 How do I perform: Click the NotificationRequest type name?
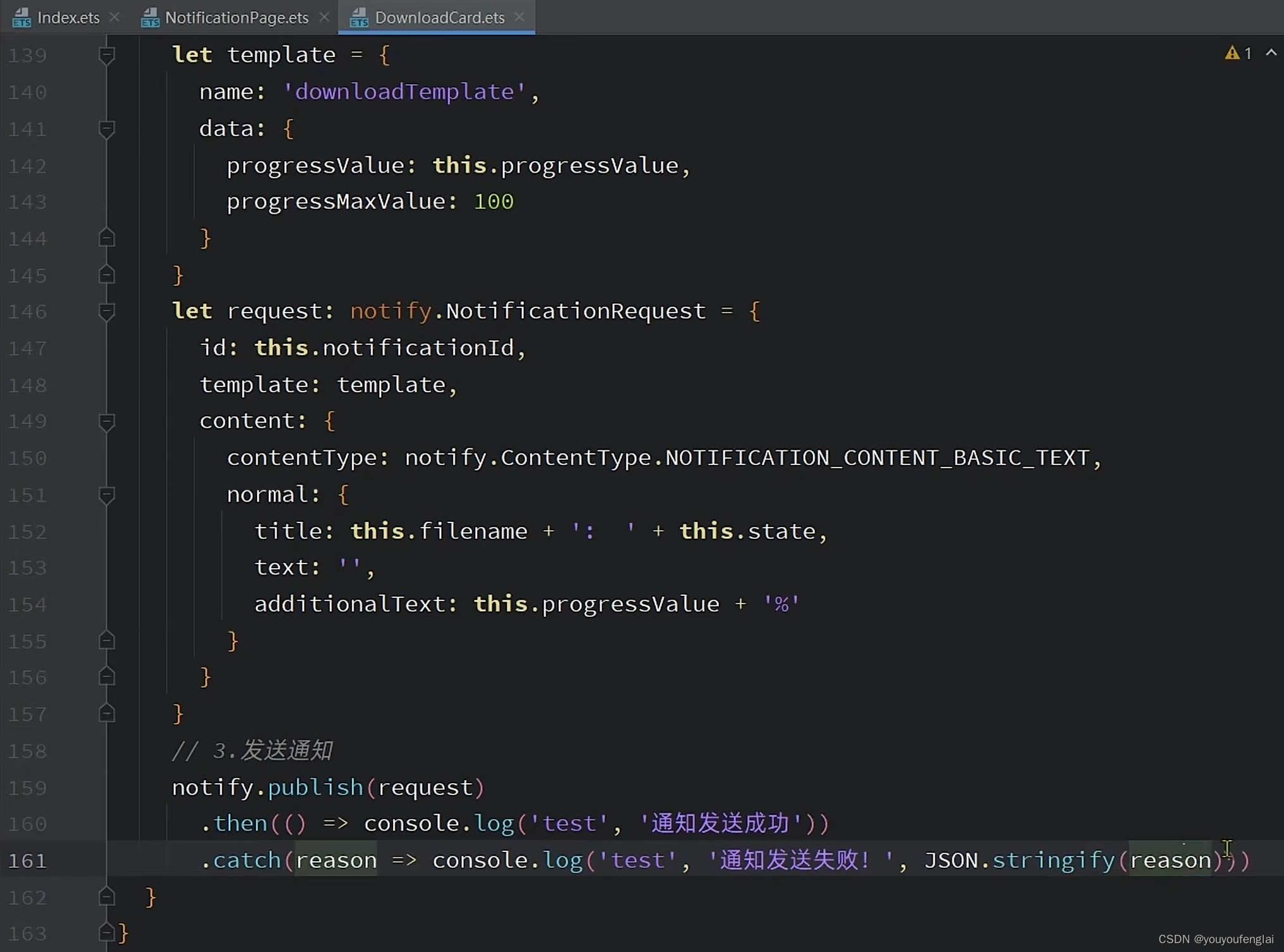[x=576, y=311]
